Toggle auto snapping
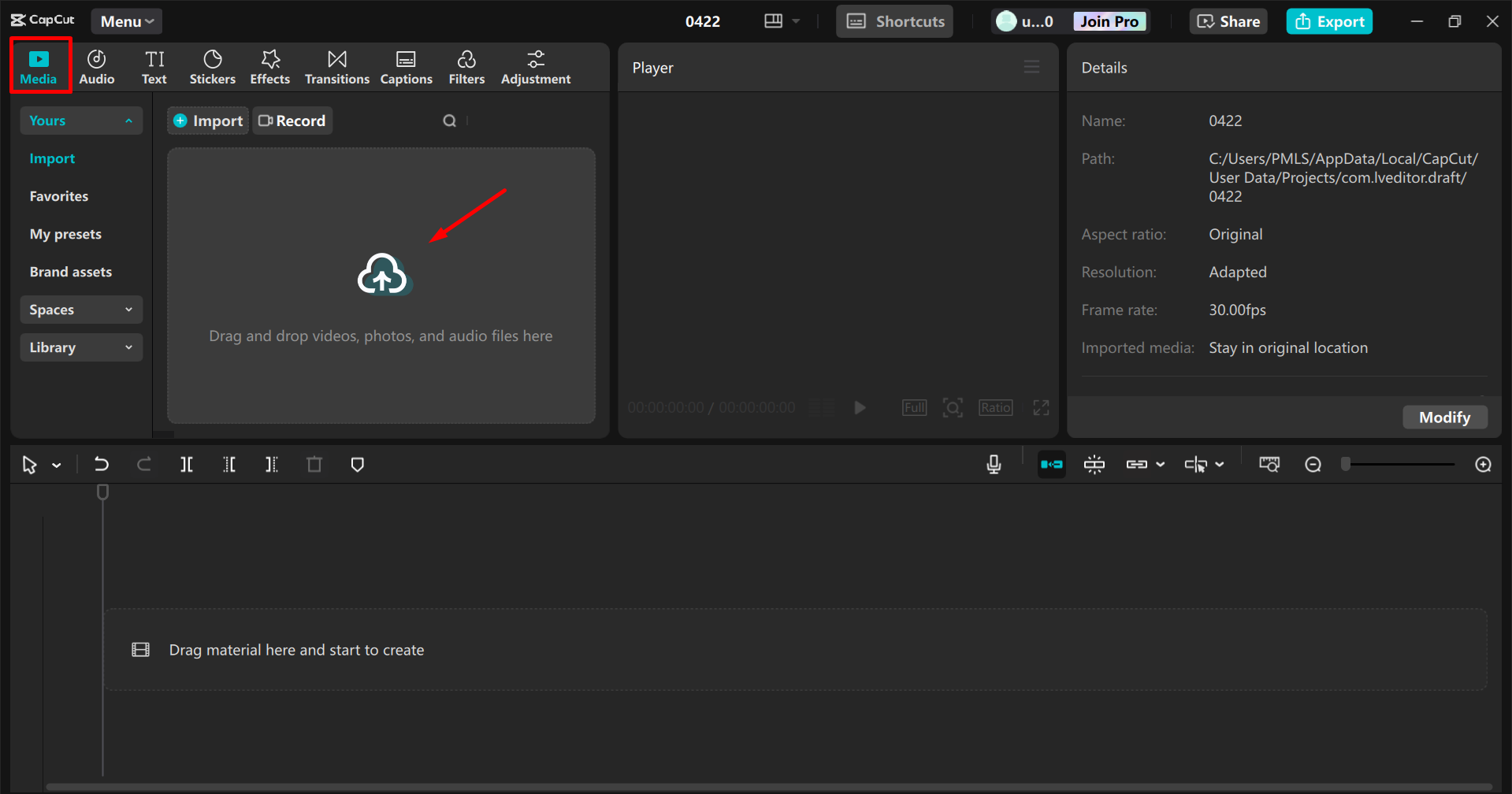 (x=1094, y=465)
